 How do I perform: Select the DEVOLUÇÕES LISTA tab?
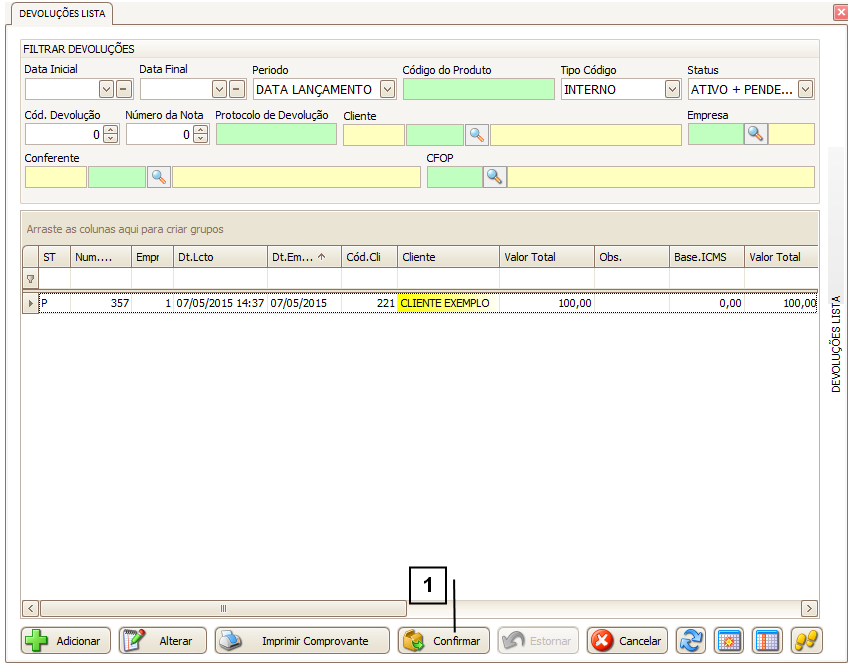pos(60,13)
